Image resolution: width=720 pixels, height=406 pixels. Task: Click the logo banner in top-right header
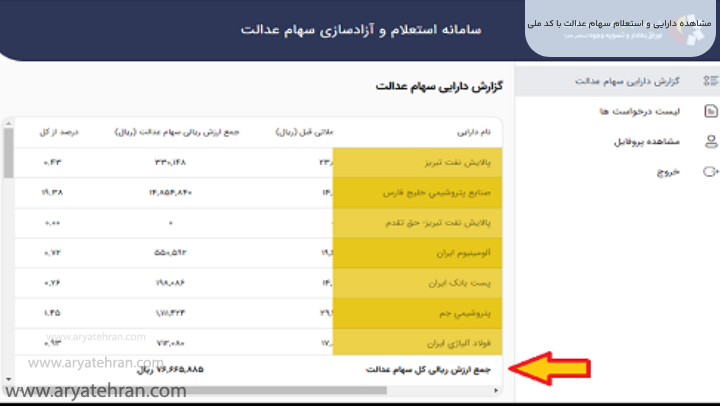tap(620, 28)
